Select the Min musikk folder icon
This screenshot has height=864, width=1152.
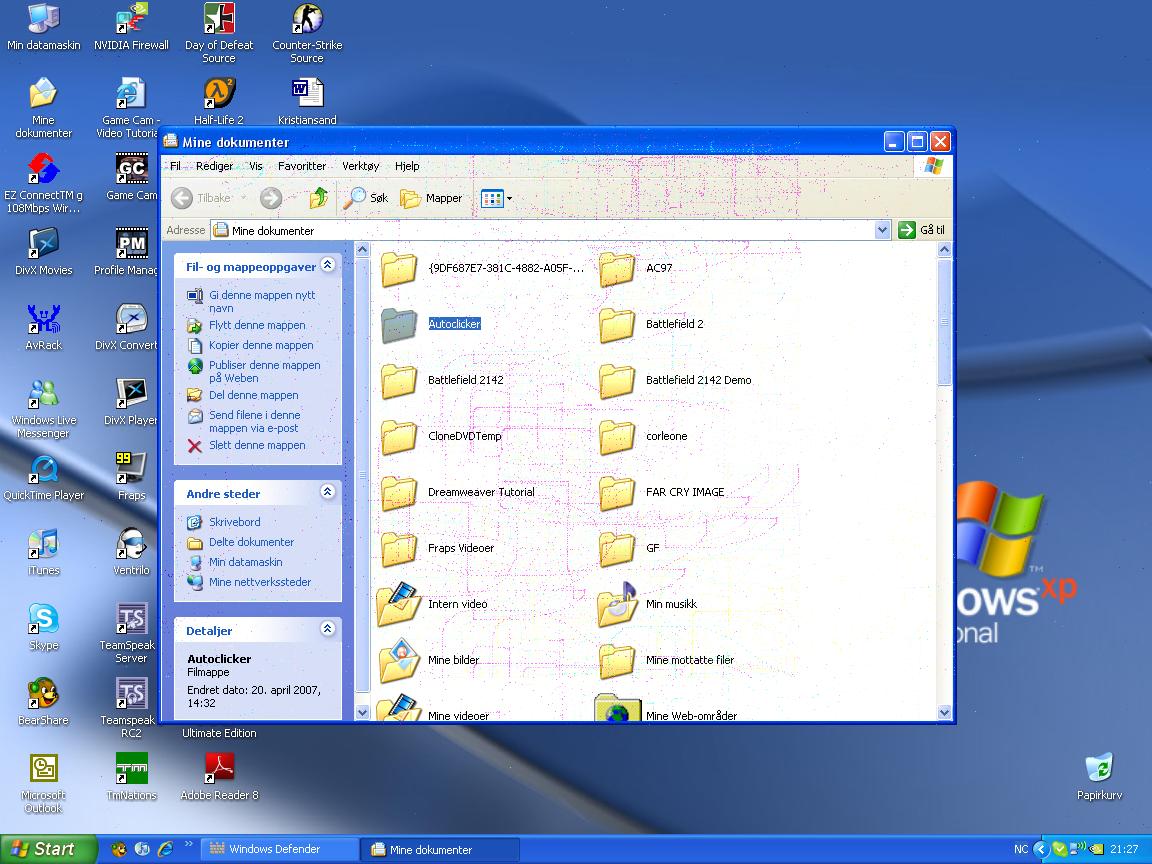click(617, 604)
